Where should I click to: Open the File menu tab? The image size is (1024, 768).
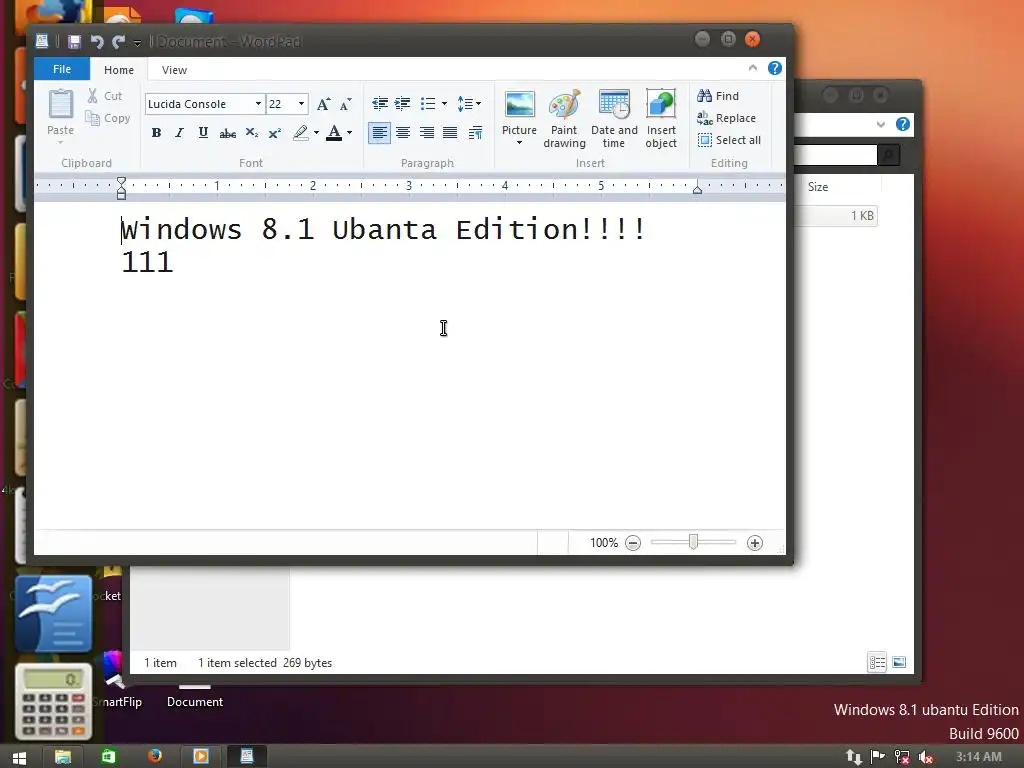(x=62, y=69)
